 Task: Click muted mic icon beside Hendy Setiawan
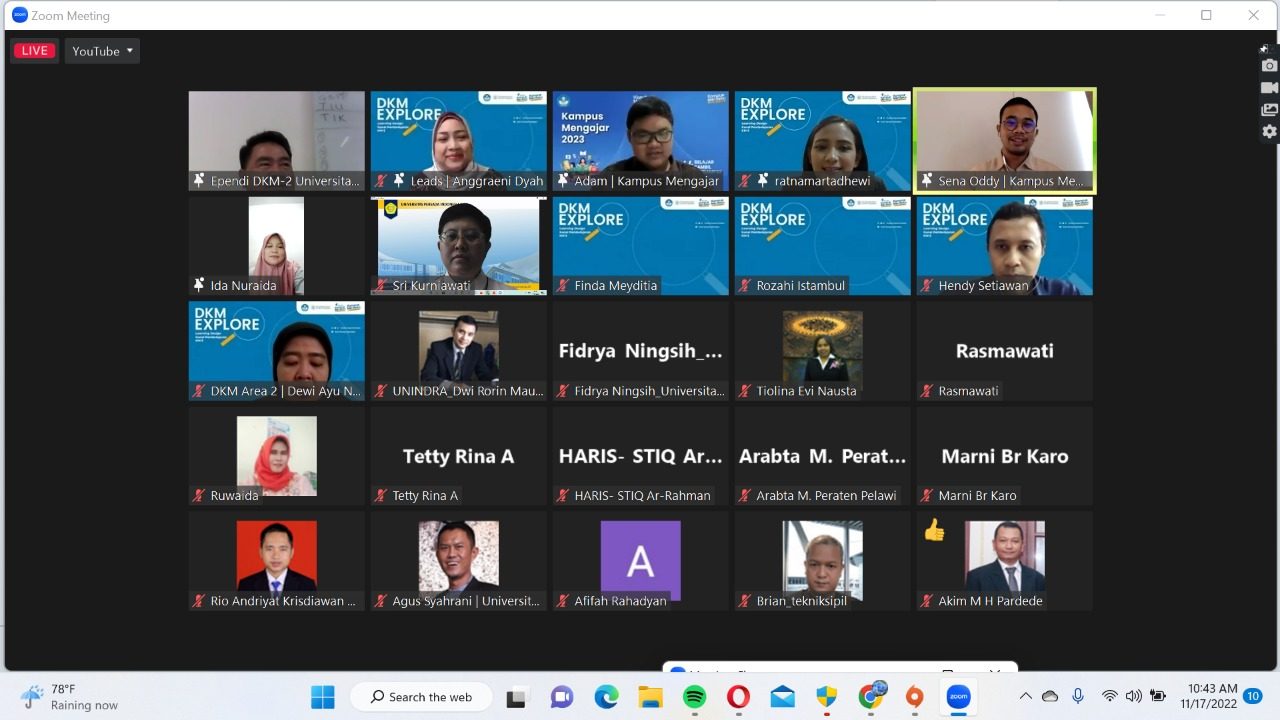point(927,286)
